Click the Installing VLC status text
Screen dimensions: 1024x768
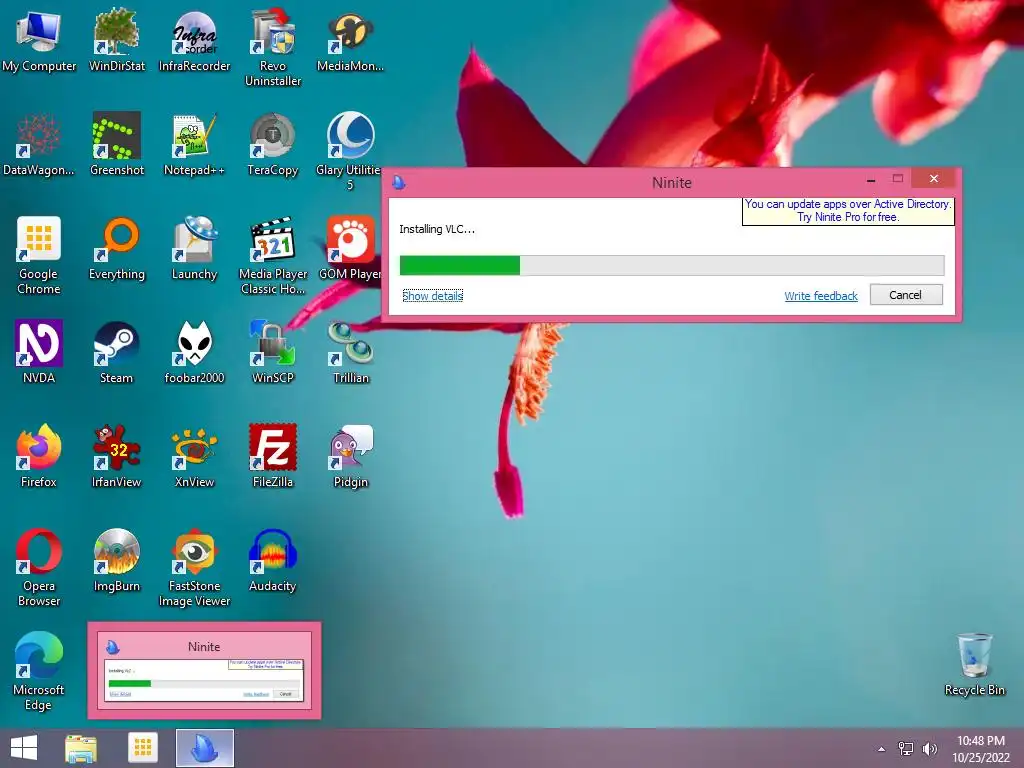coord(437,229)
